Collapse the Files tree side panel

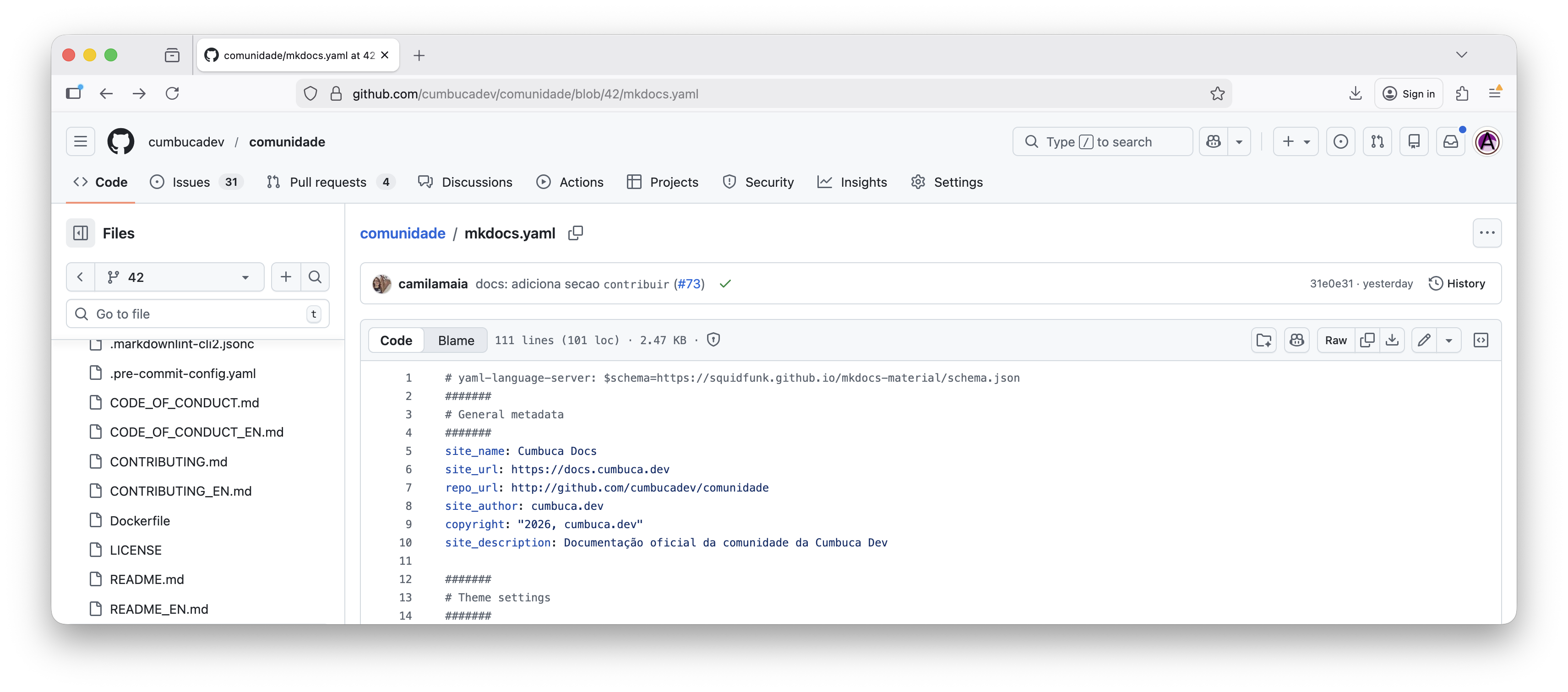click(80, 233)
